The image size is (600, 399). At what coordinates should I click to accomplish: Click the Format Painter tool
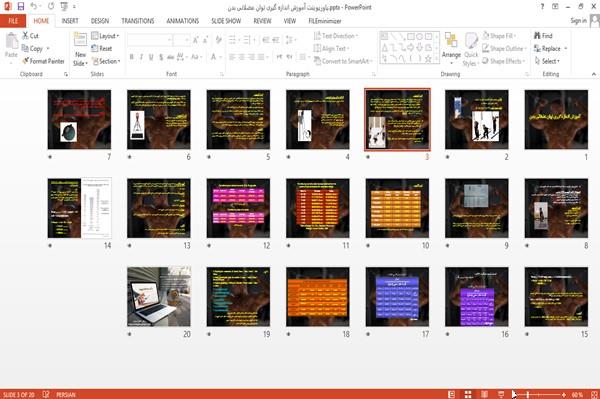pyautogui.click(x=43, y=61)
